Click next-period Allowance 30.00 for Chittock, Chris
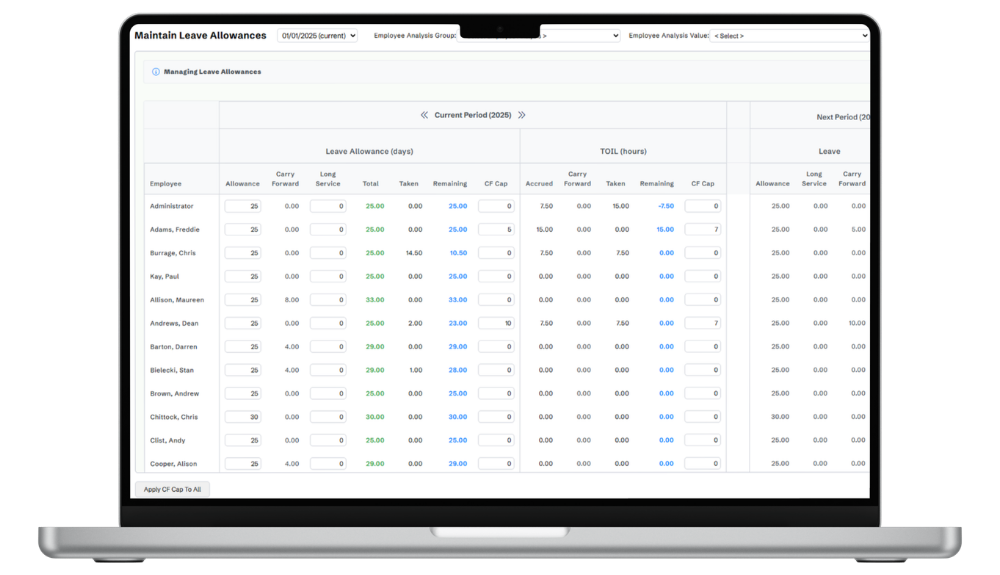This screenshot has width=1000, height=575. [781, 417]
